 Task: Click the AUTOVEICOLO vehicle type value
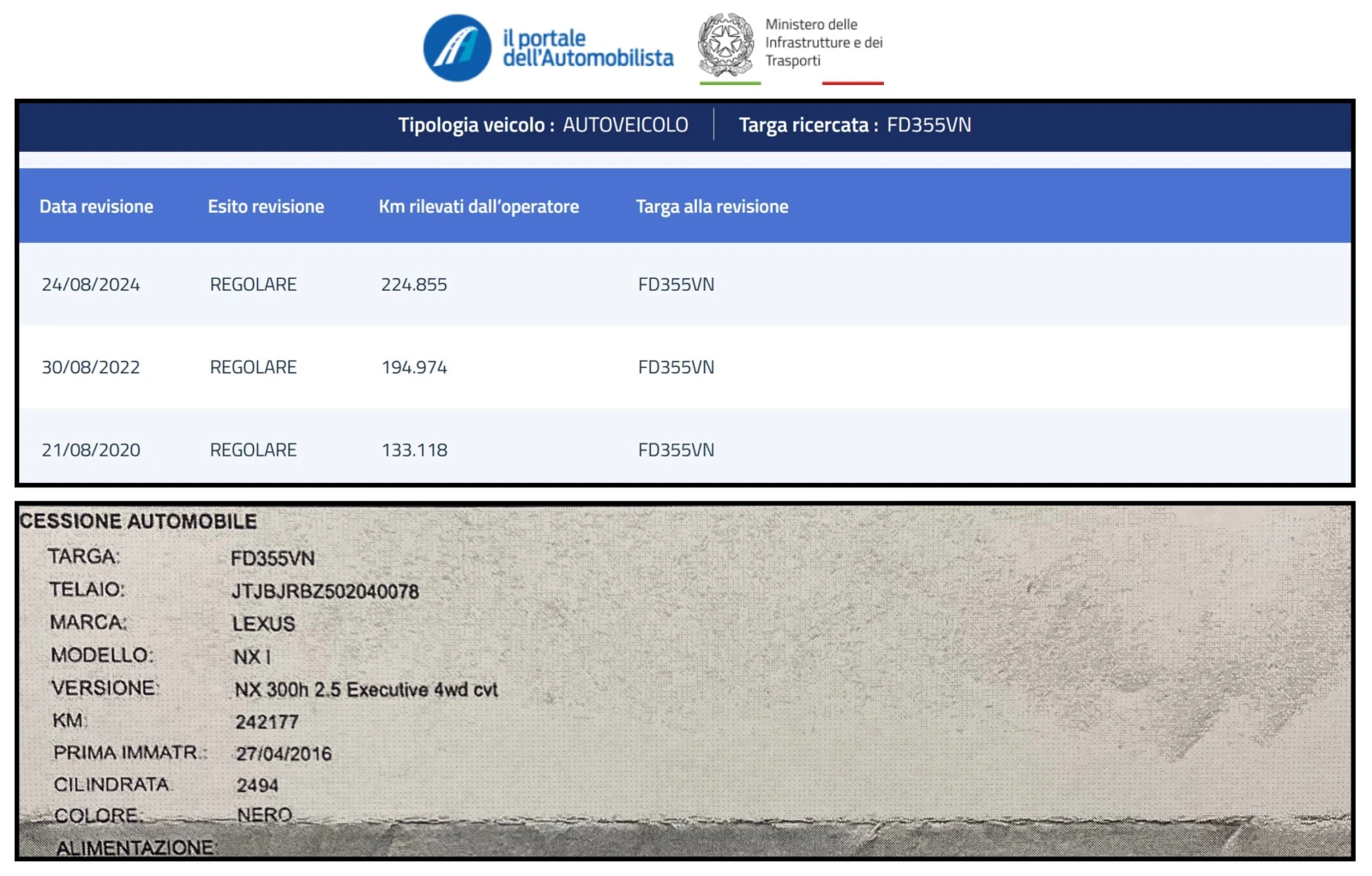625,125
